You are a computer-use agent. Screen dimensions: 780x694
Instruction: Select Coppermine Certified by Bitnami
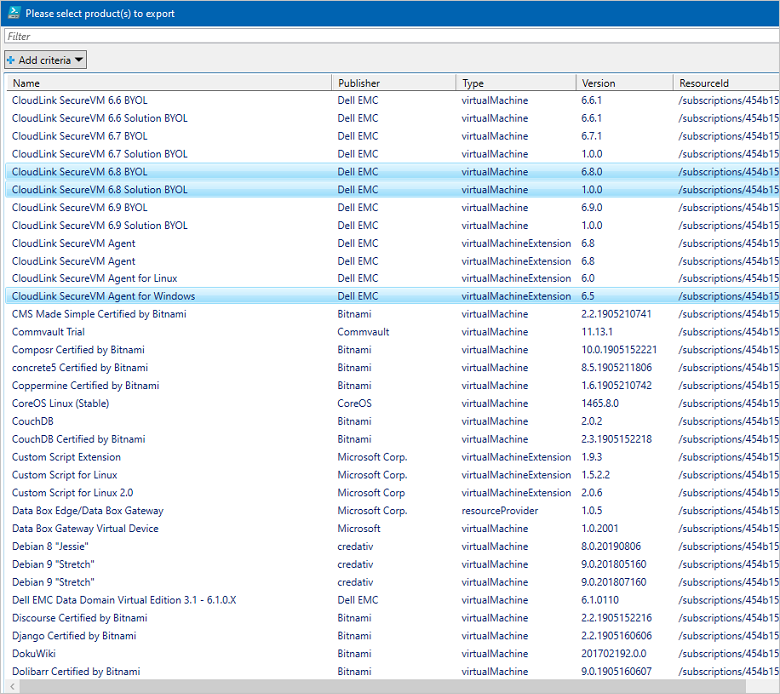[x=392, y=386]
